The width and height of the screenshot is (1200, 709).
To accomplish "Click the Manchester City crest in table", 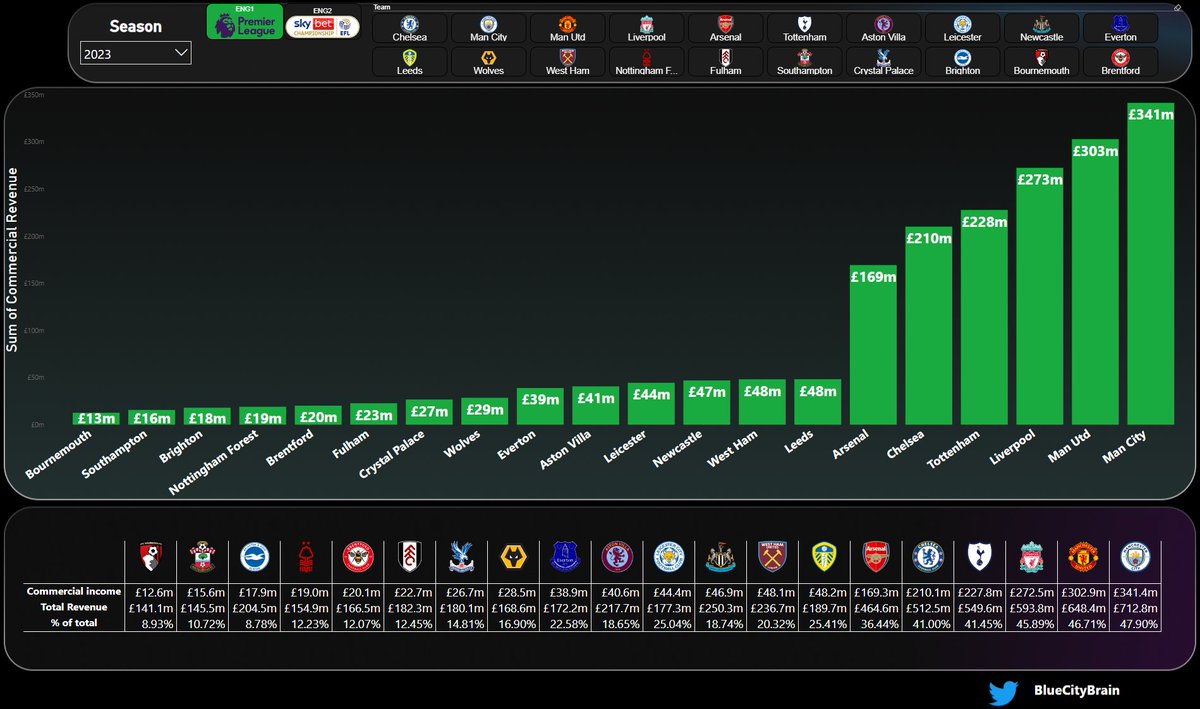I will tap(1133, 556).
